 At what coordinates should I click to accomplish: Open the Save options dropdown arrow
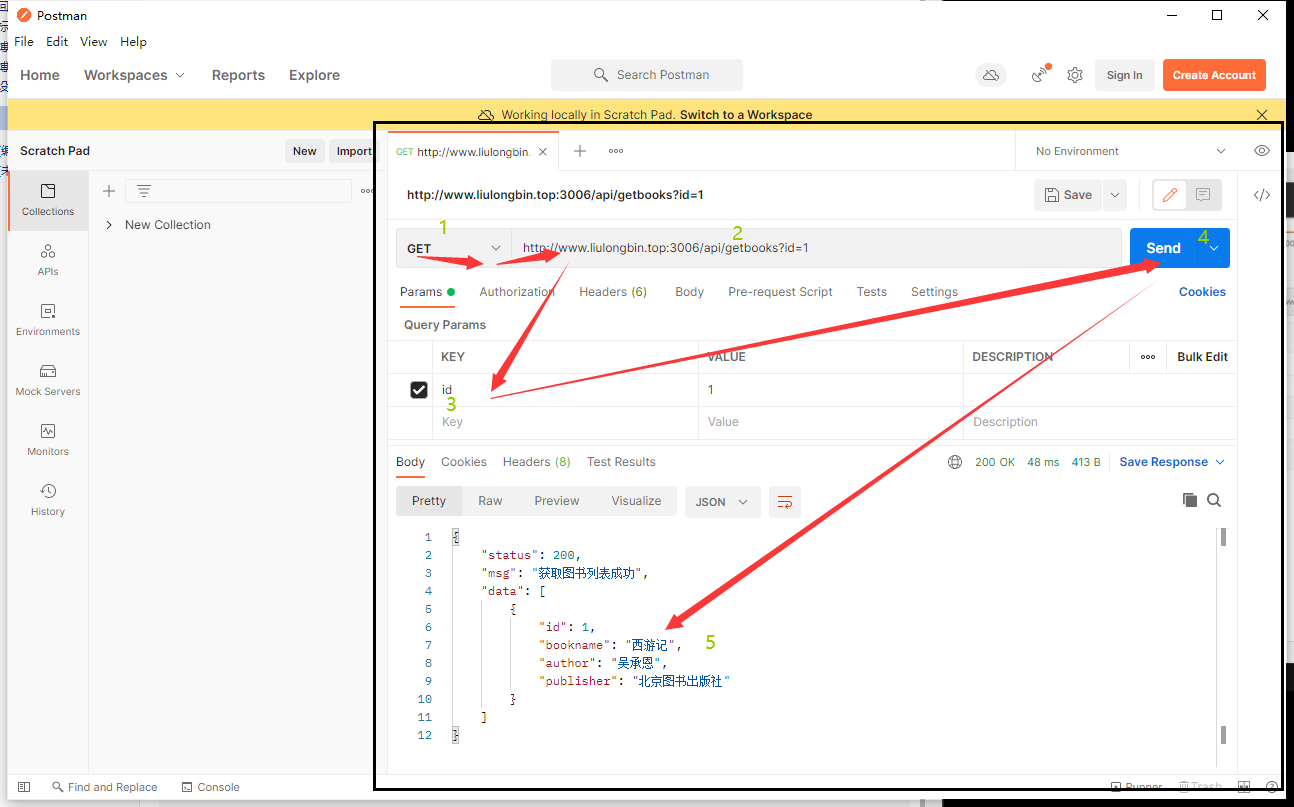click(1115, 195)
